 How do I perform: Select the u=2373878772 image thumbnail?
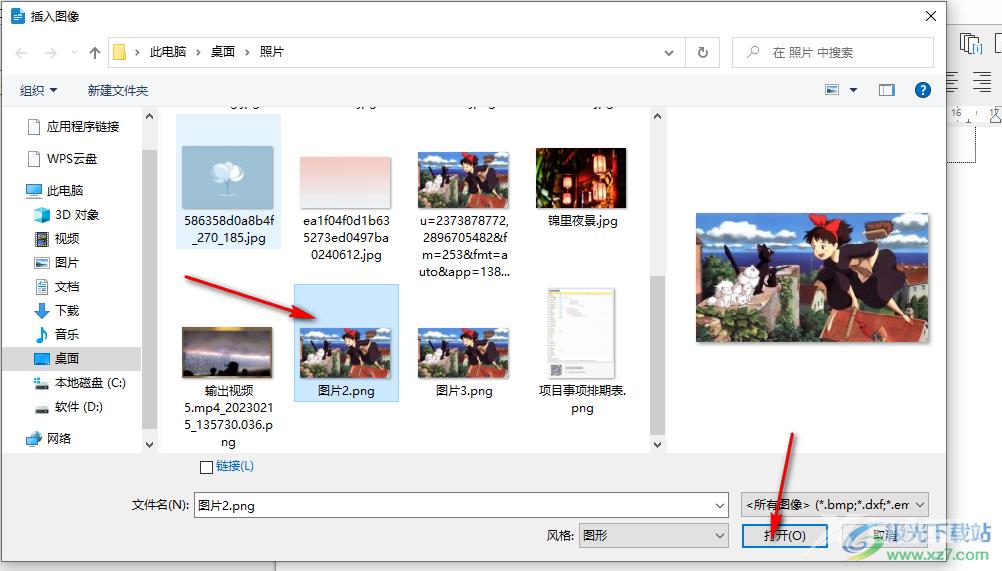pos(463,180)
